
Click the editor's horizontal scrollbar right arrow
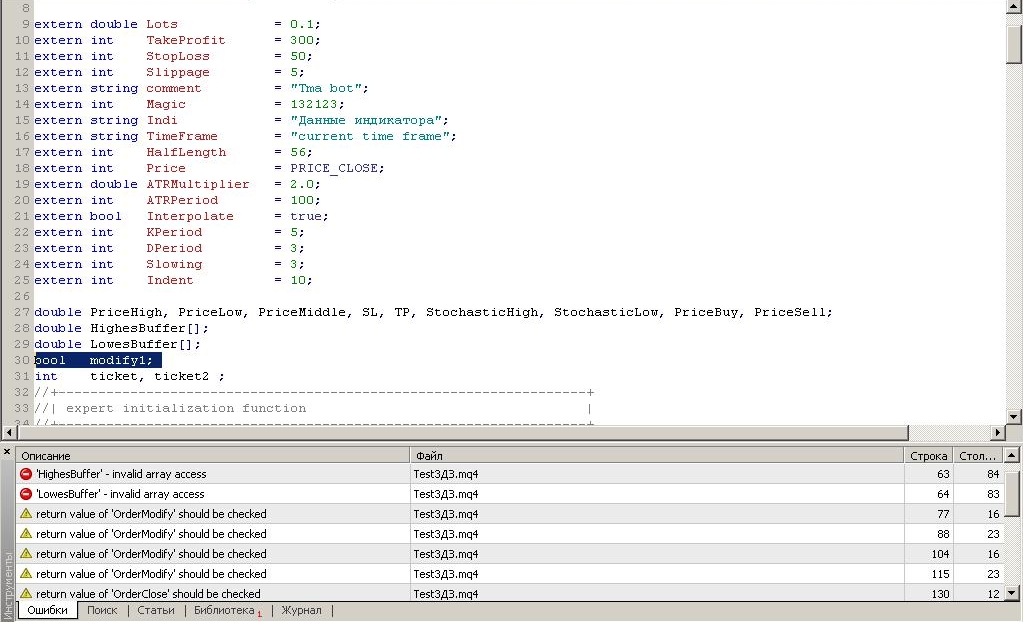coord(998,432)
